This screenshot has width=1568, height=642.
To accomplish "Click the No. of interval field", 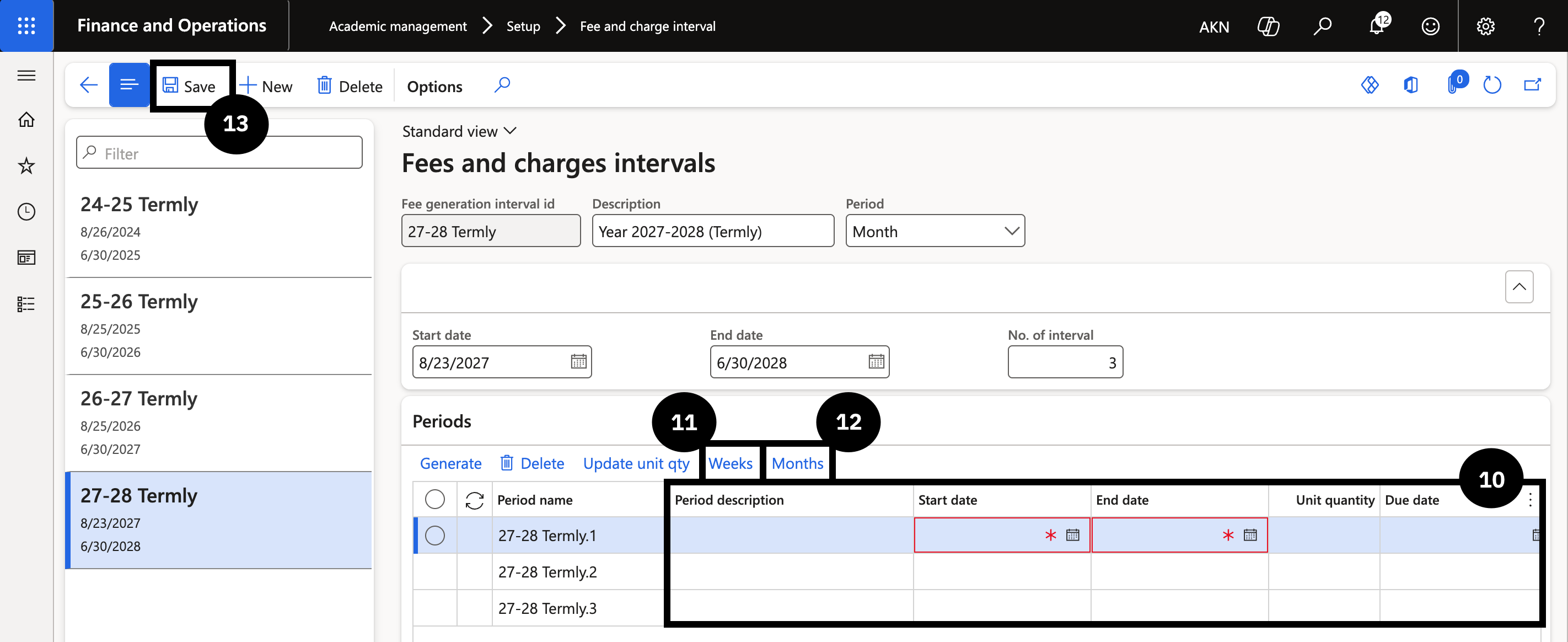I will (1065, 362).
